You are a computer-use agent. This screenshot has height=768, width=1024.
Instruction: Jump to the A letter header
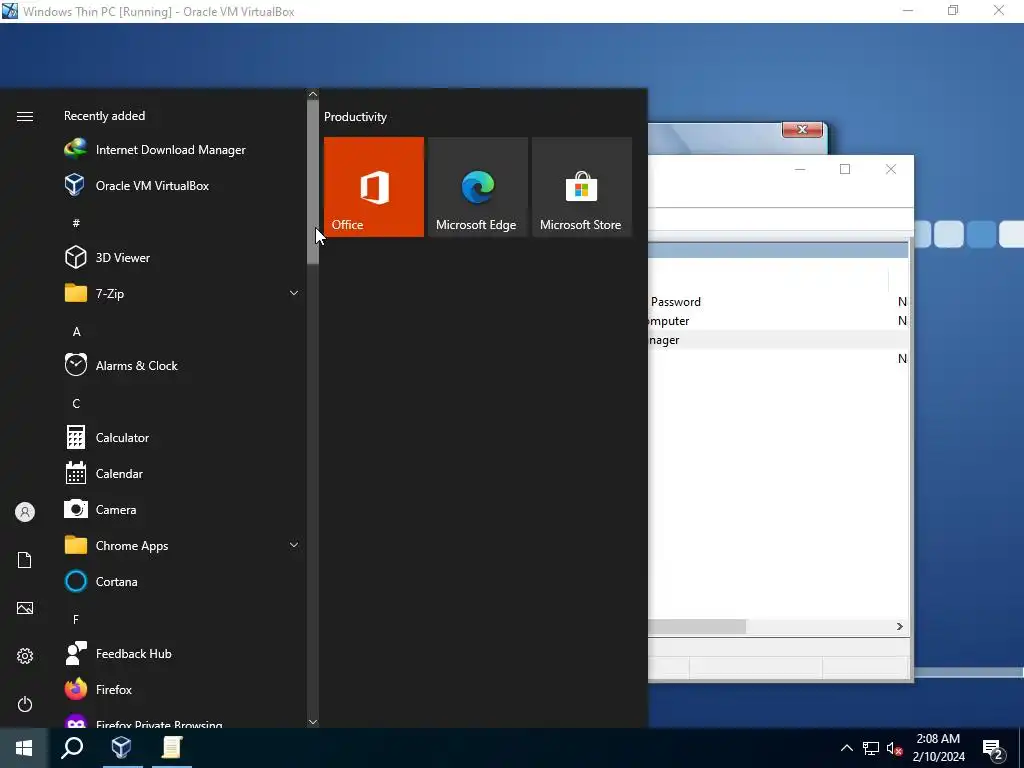pos(76,332)
